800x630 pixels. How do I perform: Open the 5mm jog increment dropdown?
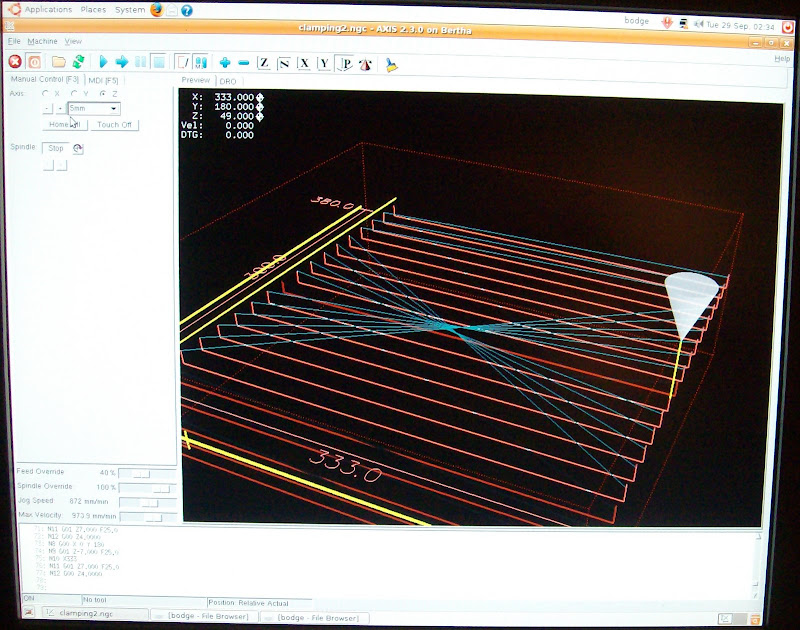coord(94,108)
